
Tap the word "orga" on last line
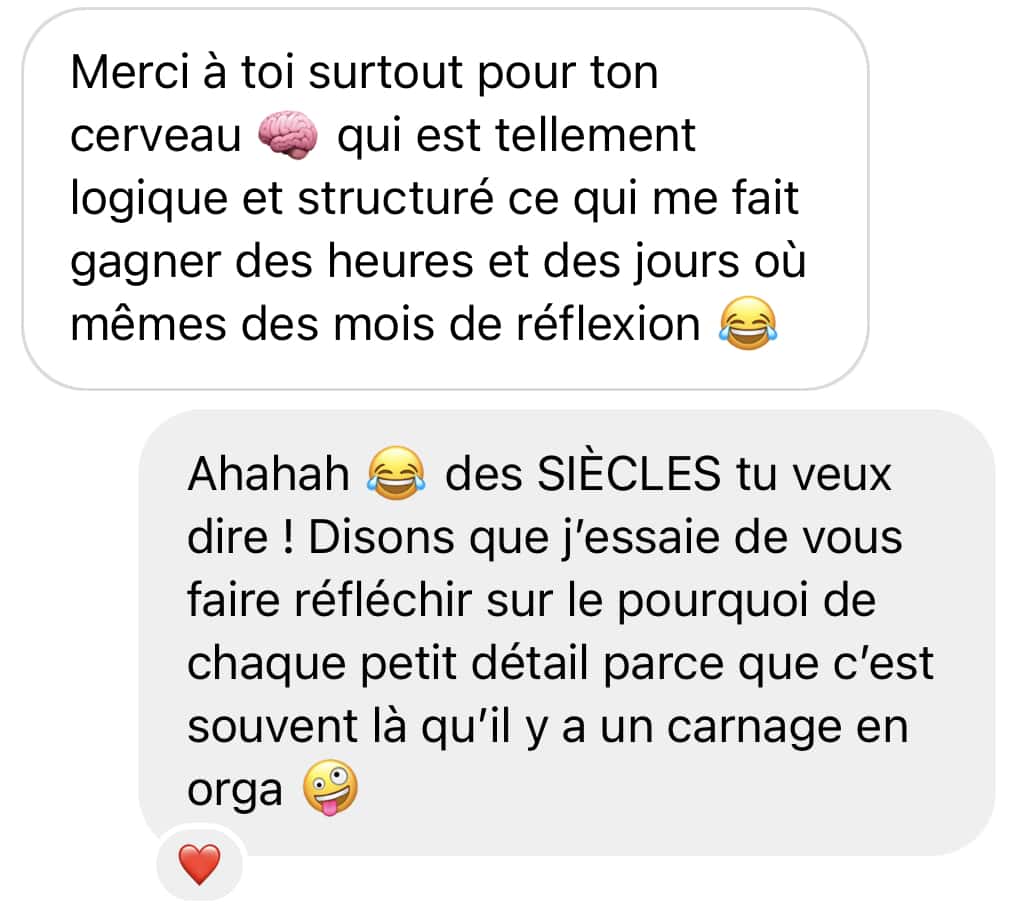pyautogui.click(x=235, y=792)
